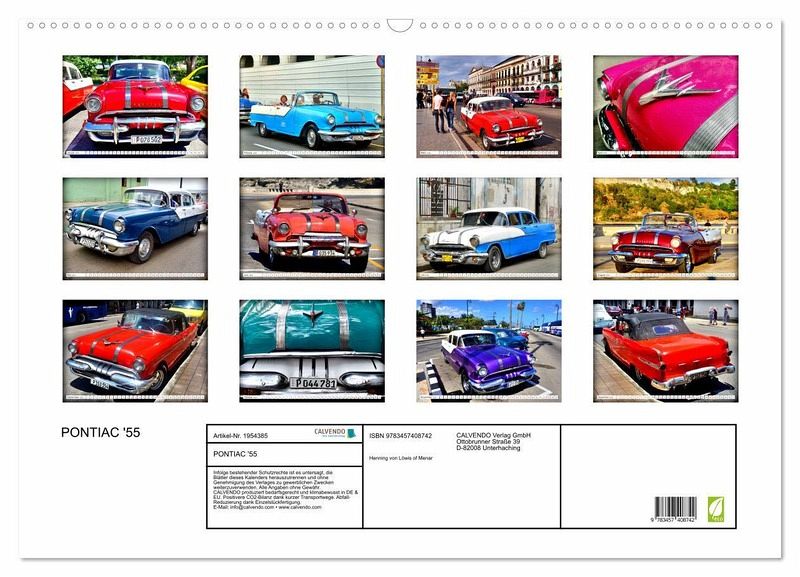Click the ISBN 9783457408742 text
Image resolution: width=800 pixels, height=577 pixels.
401,436
